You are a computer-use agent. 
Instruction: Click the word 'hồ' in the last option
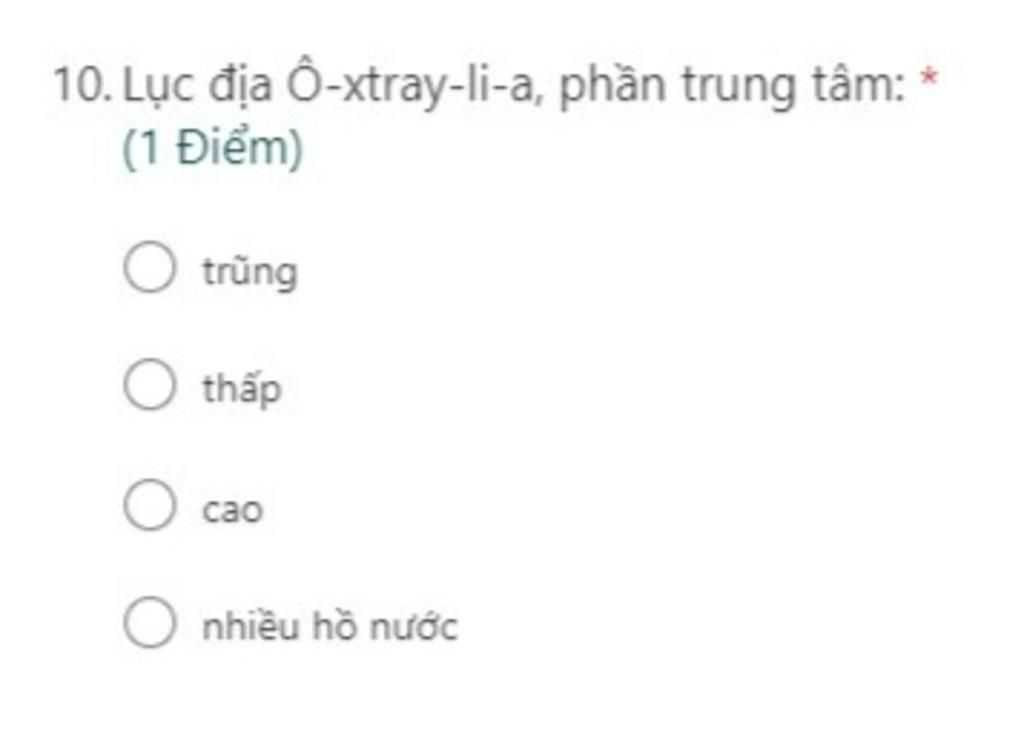point(335,625)
